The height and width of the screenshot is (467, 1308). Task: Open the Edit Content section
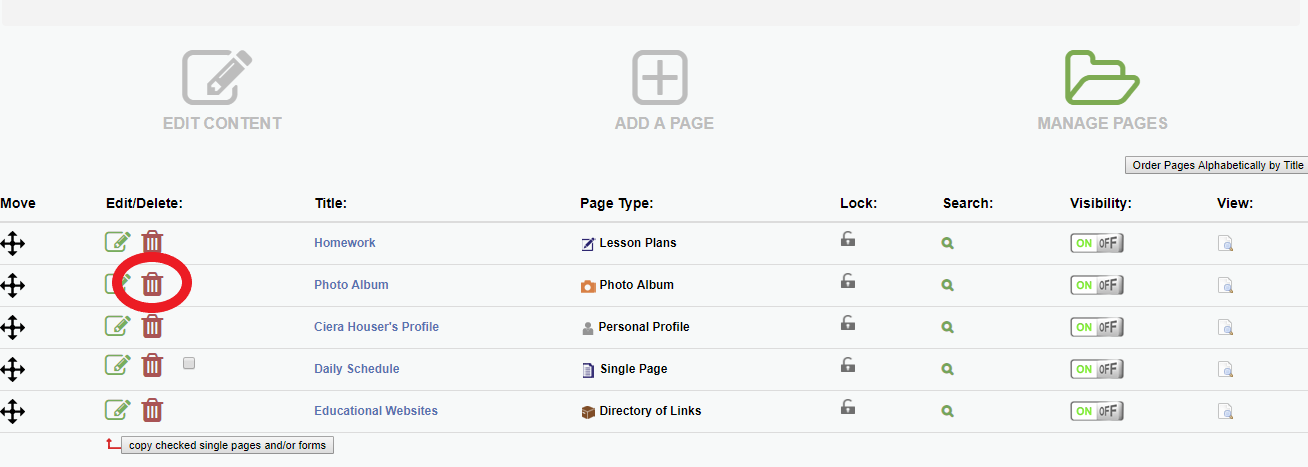(x=222, y=90)
